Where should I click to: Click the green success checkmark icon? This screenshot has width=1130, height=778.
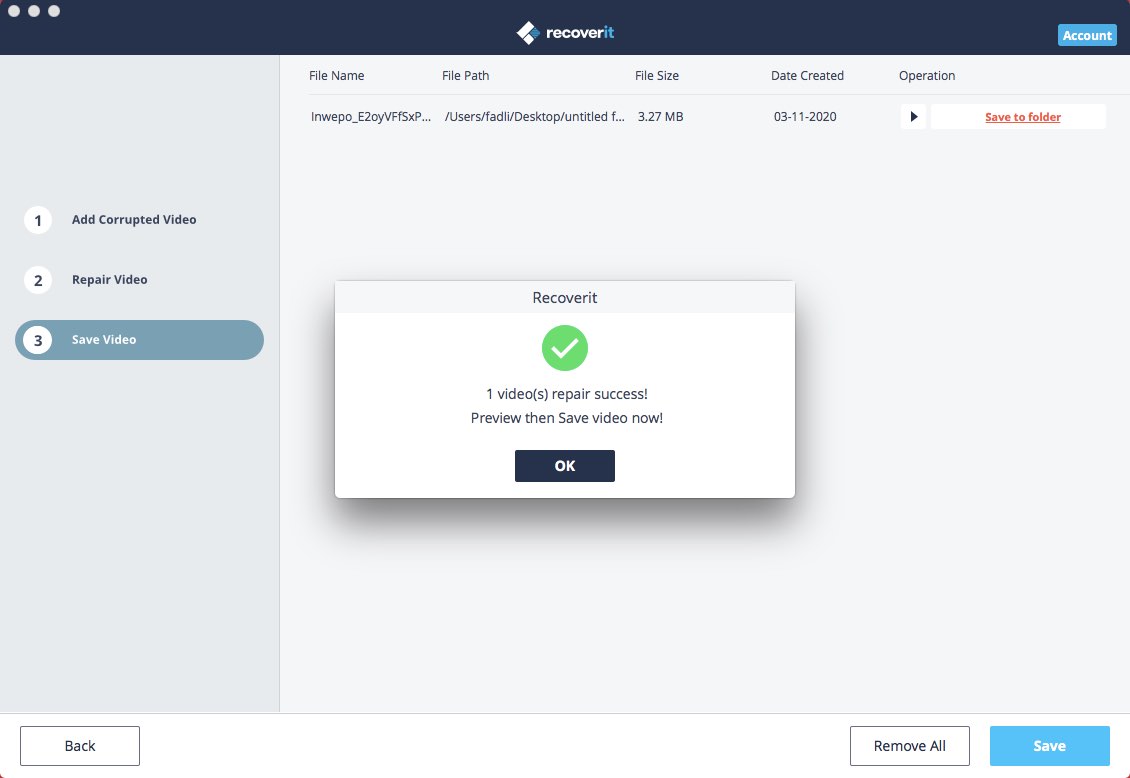564,348
